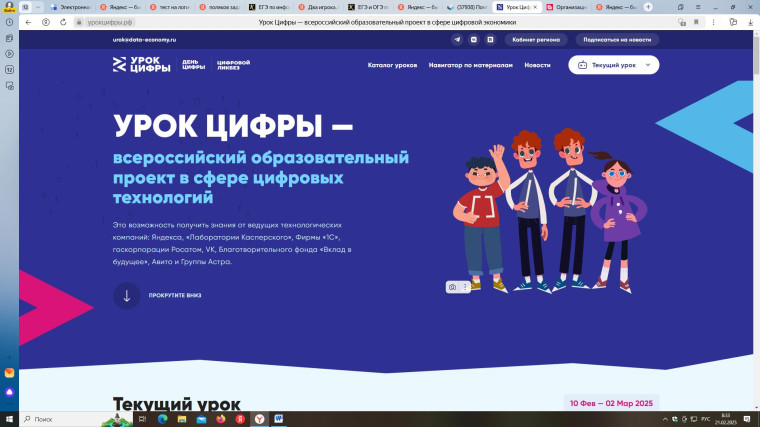The width and height of the screenshot is (760, 427).
Task: Click the Прокрутите вниз label
Action: pyautogui.click(x=174, y=296)
